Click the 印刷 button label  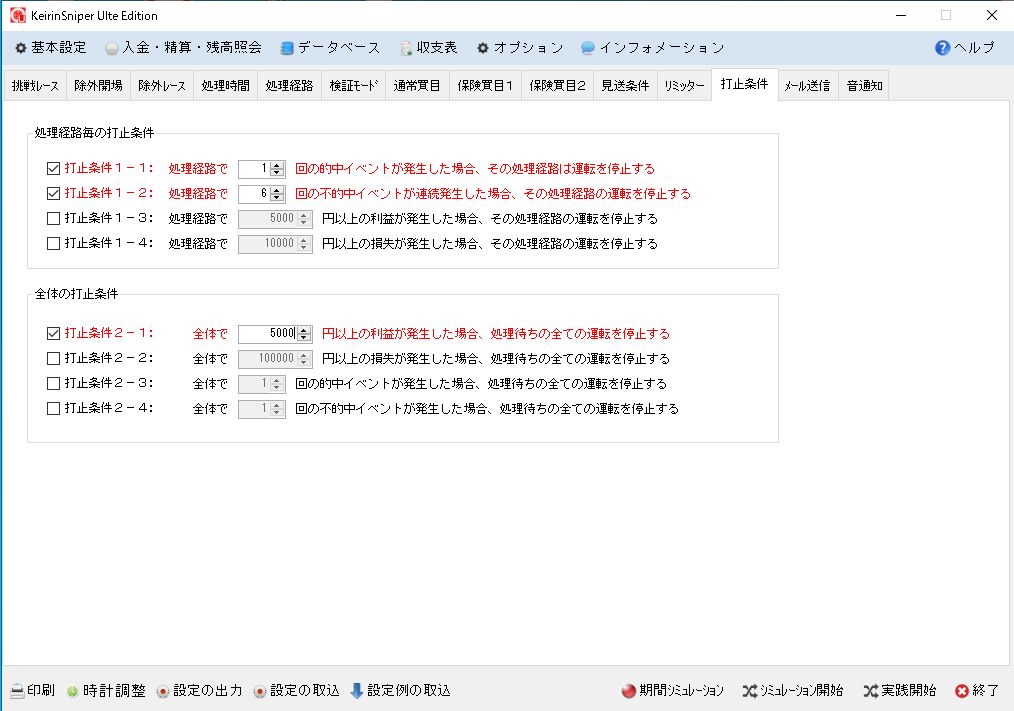pos(41,691)
